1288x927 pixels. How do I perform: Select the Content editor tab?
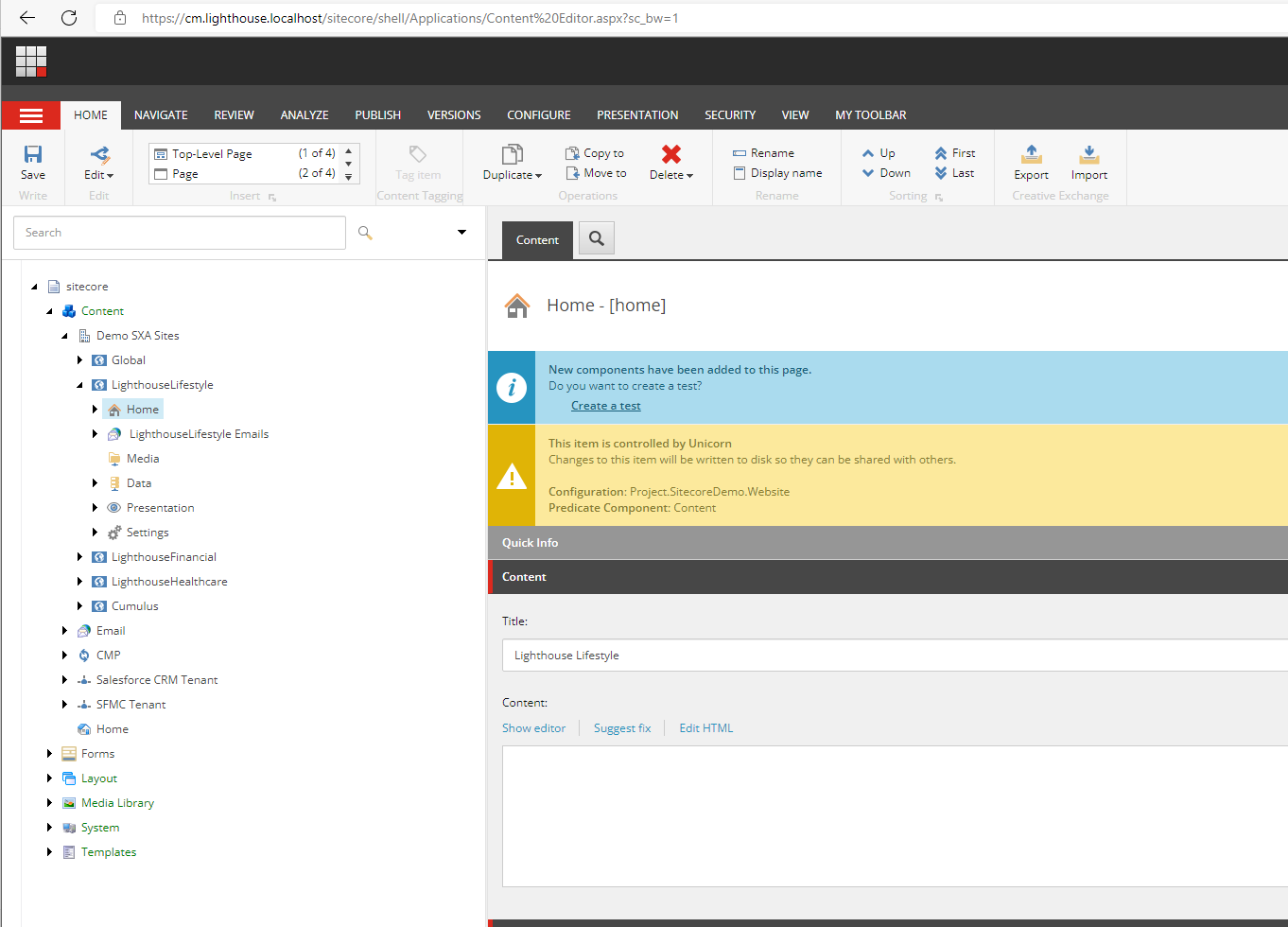[x=537, y=240]
